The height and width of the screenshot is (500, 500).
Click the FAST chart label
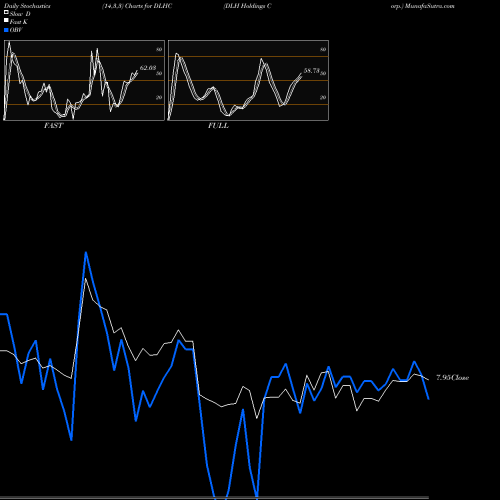pos(53,126)
